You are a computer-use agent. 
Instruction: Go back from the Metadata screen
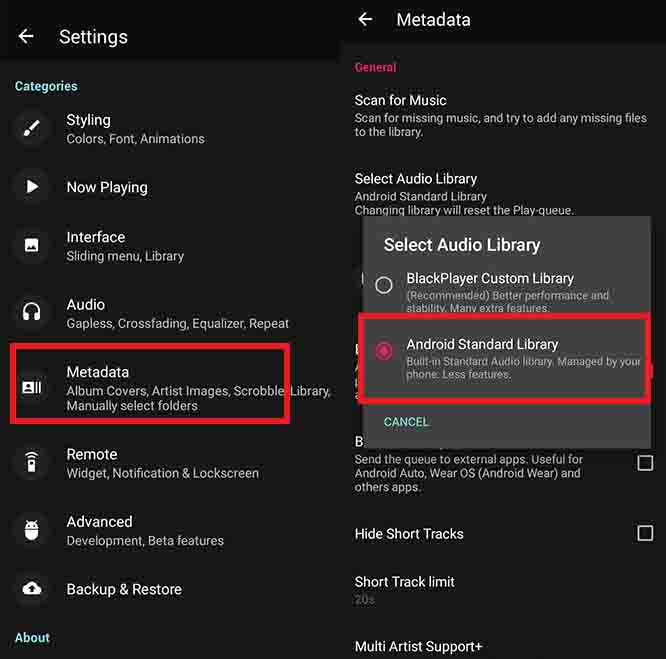pos(365,19)
